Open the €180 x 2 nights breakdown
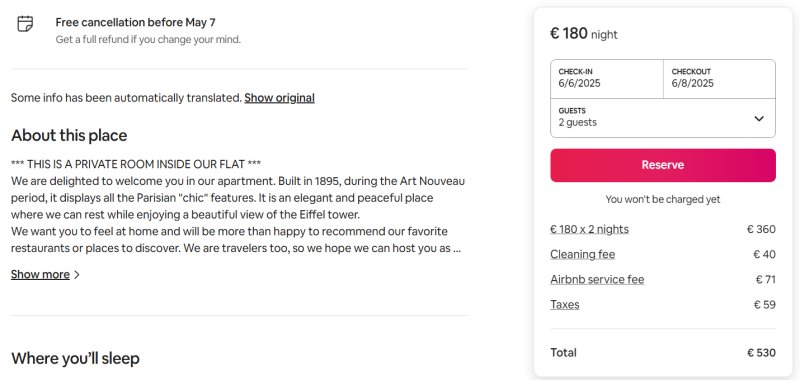The image size is (800, 380). 589,229
